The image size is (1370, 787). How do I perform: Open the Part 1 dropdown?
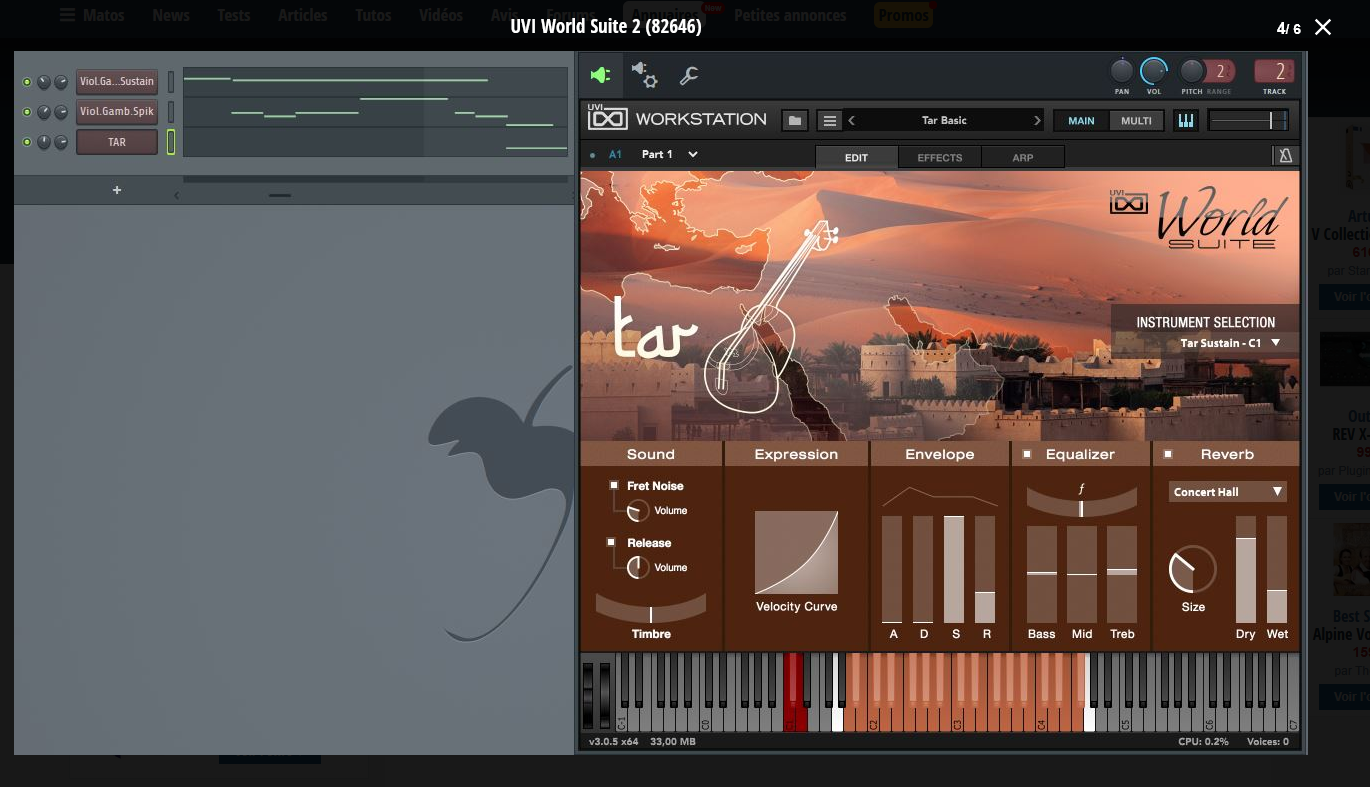click(670, 155)
